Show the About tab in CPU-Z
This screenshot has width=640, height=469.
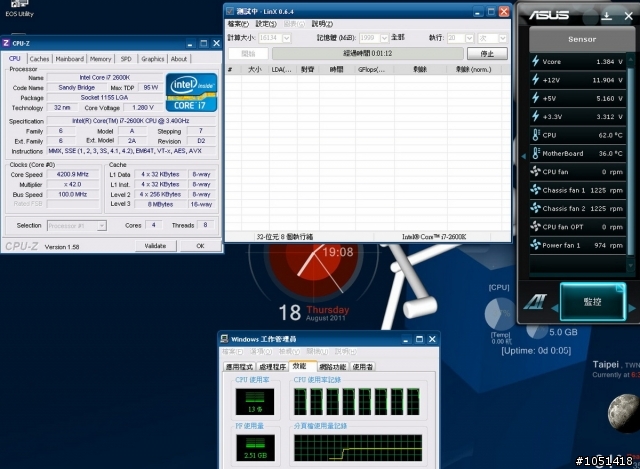pyautogui.click(x=179, y=59)
